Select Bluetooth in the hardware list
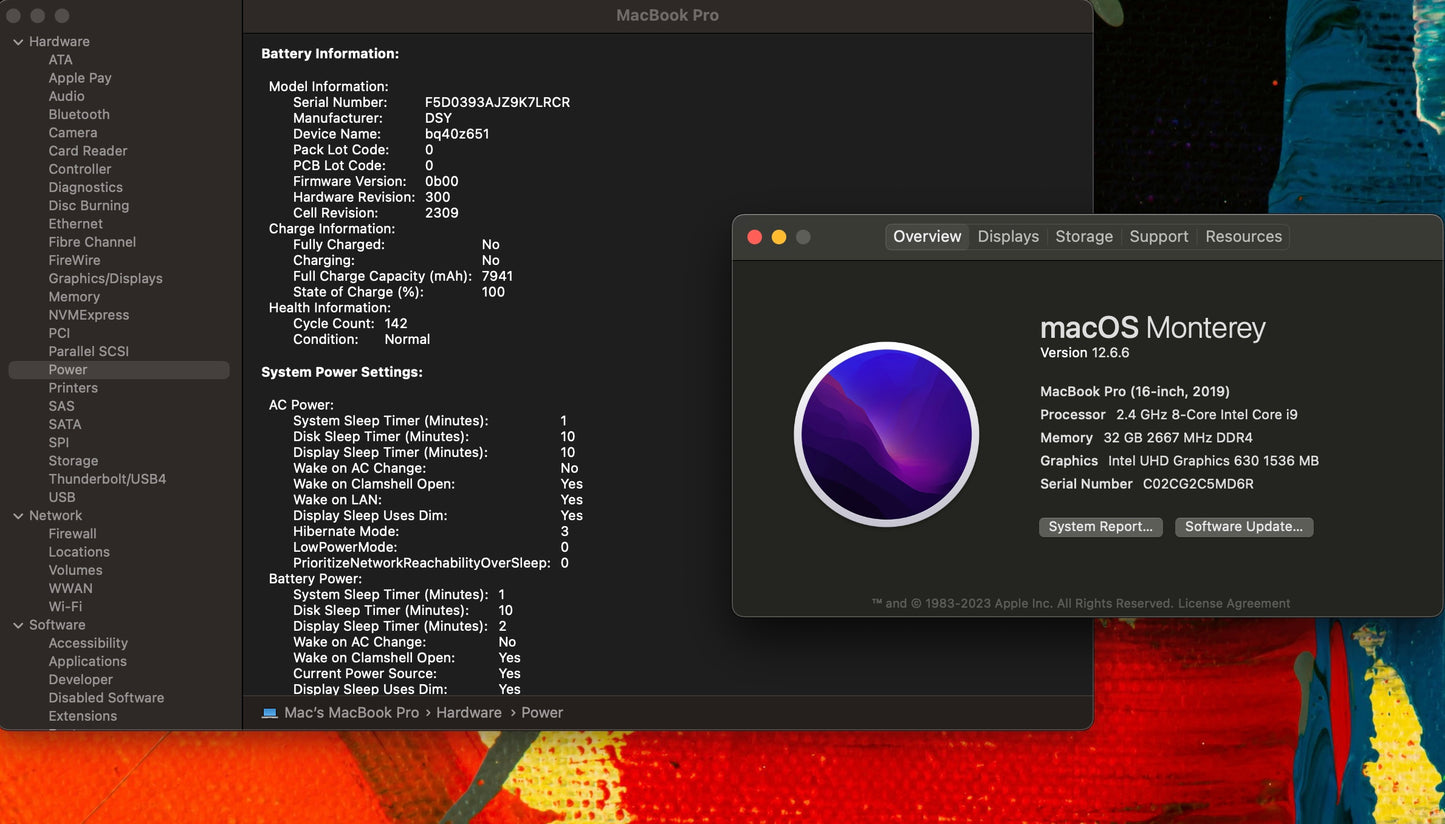Viewport: 1445px width, 824px height. click(x=79, y=115)
